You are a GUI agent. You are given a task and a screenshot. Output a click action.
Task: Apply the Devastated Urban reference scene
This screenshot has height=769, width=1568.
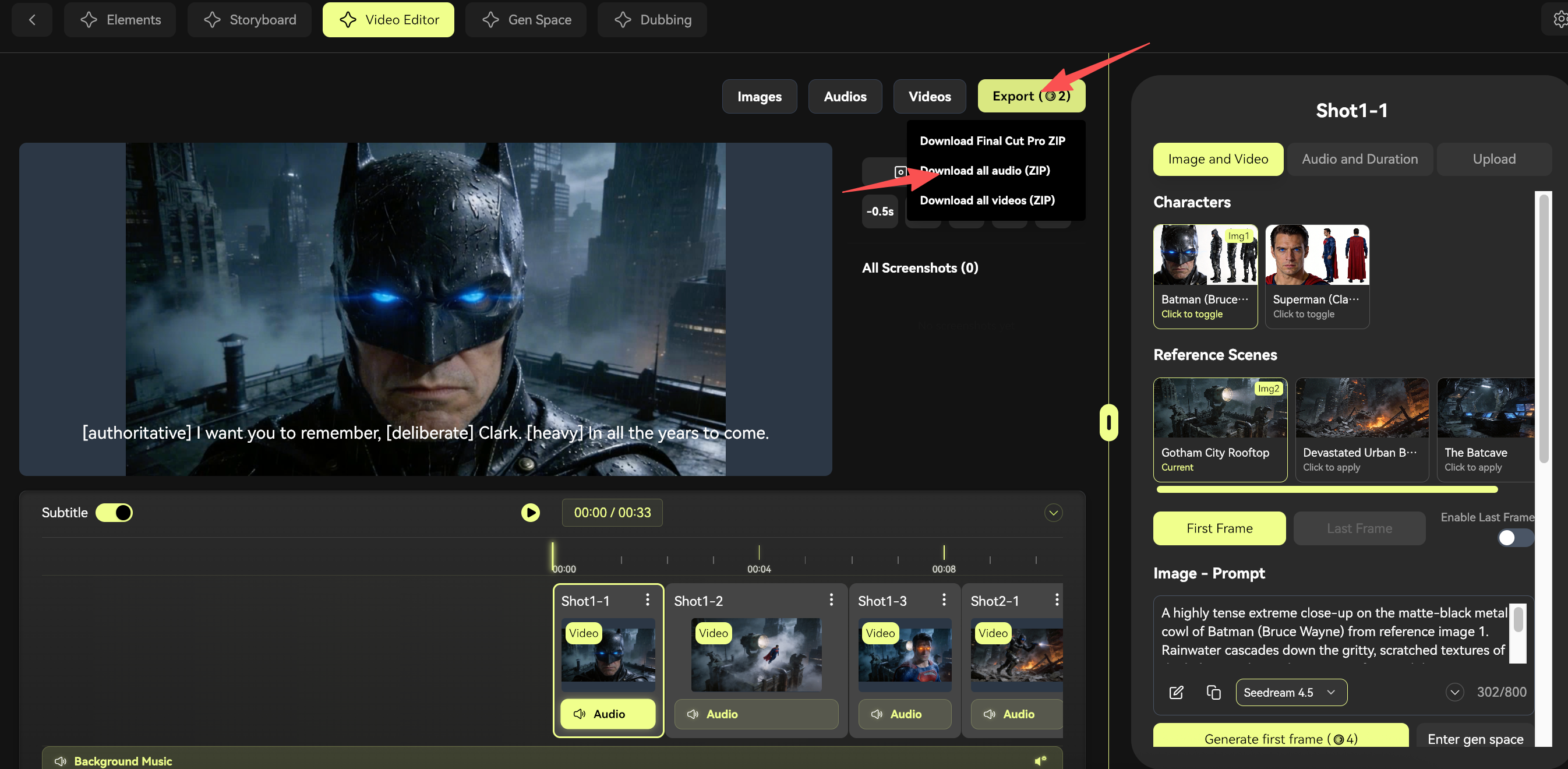click(x=1362, y=430)
